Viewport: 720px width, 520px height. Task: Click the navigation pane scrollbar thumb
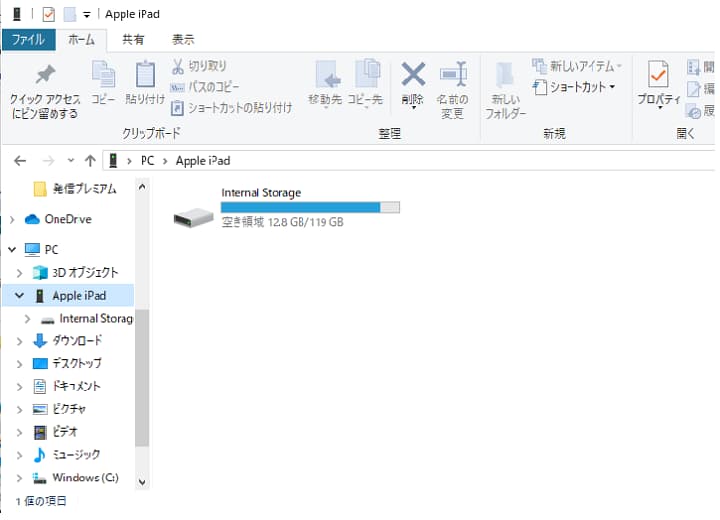click(142, 378)
